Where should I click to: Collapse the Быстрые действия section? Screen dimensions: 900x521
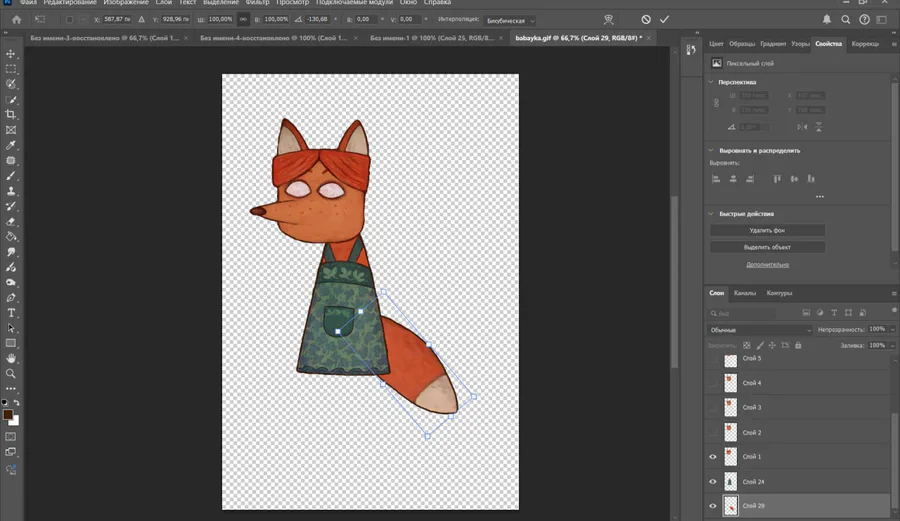pos(711,214)
